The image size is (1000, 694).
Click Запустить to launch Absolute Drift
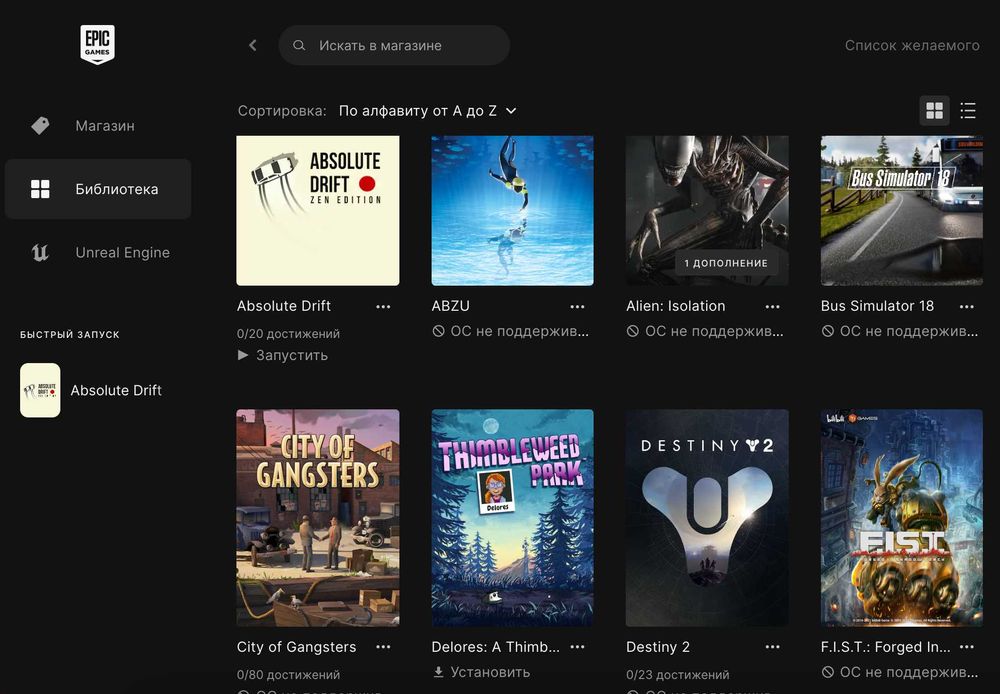(283, 355)
